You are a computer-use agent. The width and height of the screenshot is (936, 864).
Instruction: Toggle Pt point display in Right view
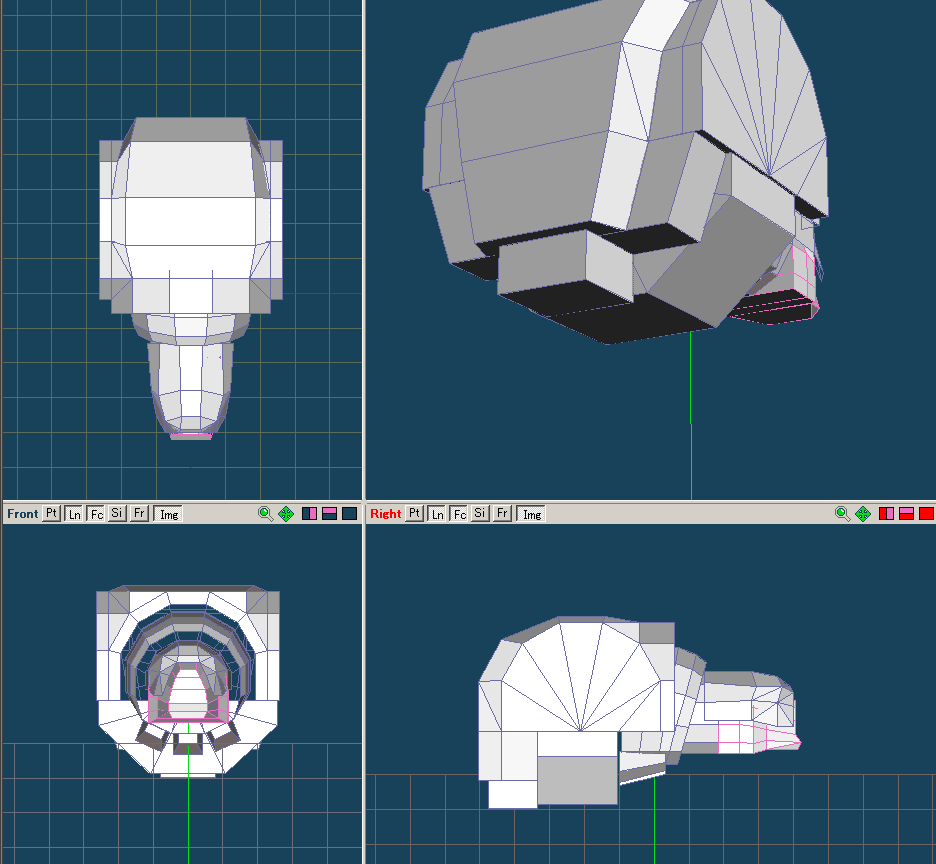coord(415,514)
